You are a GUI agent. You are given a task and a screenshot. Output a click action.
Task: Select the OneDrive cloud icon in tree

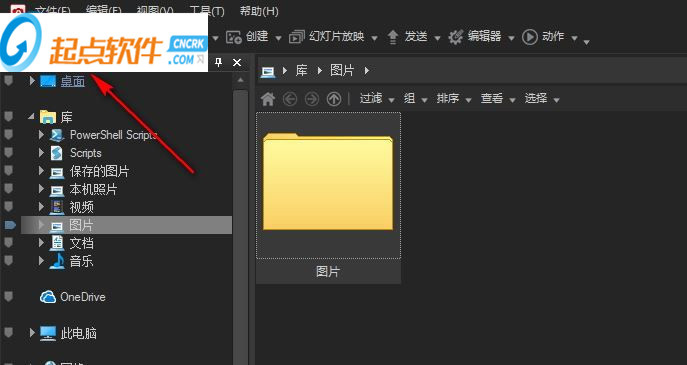click(48, 297)
